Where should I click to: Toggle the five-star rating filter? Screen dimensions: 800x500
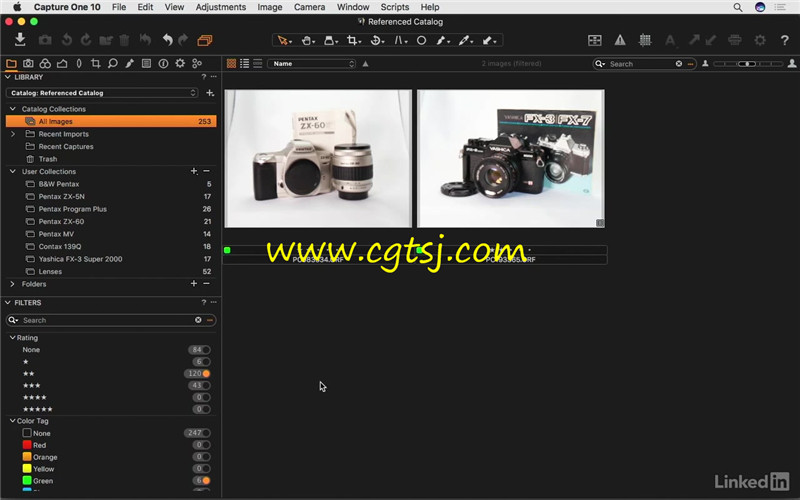(206, 409)
